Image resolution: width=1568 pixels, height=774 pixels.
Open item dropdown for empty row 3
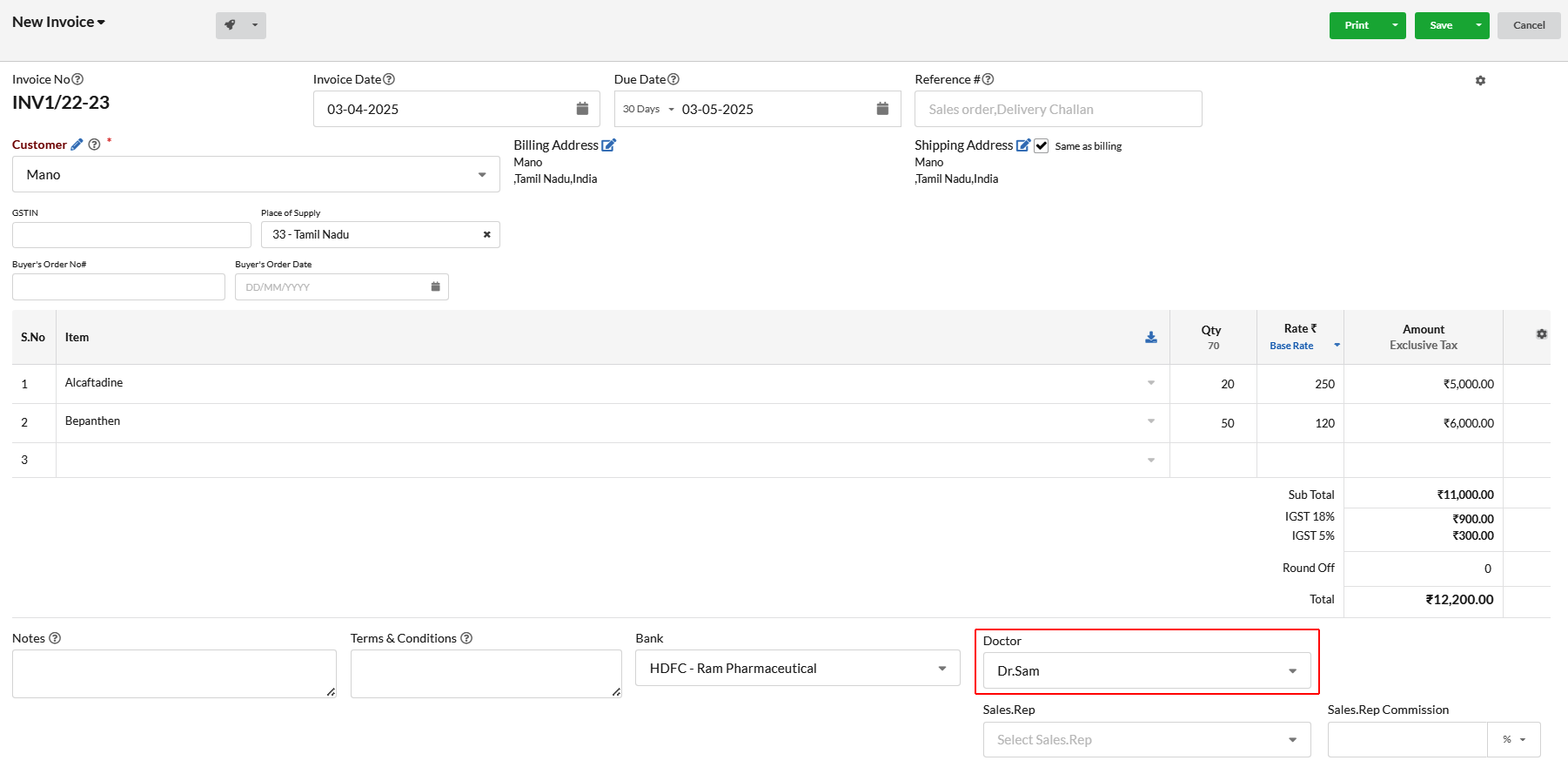pyautogui.click(x=1150, y=460)
